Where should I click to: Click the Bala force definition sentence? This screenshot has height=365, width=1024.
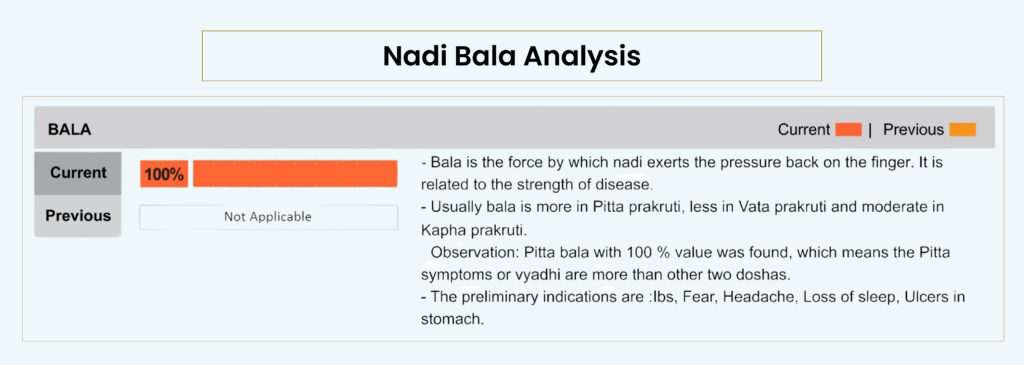pos(682,162)
